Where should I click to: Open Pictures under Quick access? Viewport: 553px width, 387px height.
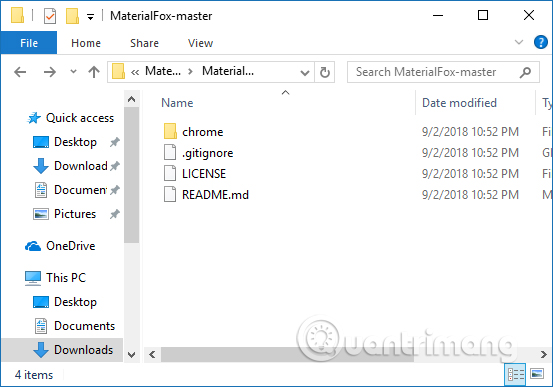coord(75,214)
